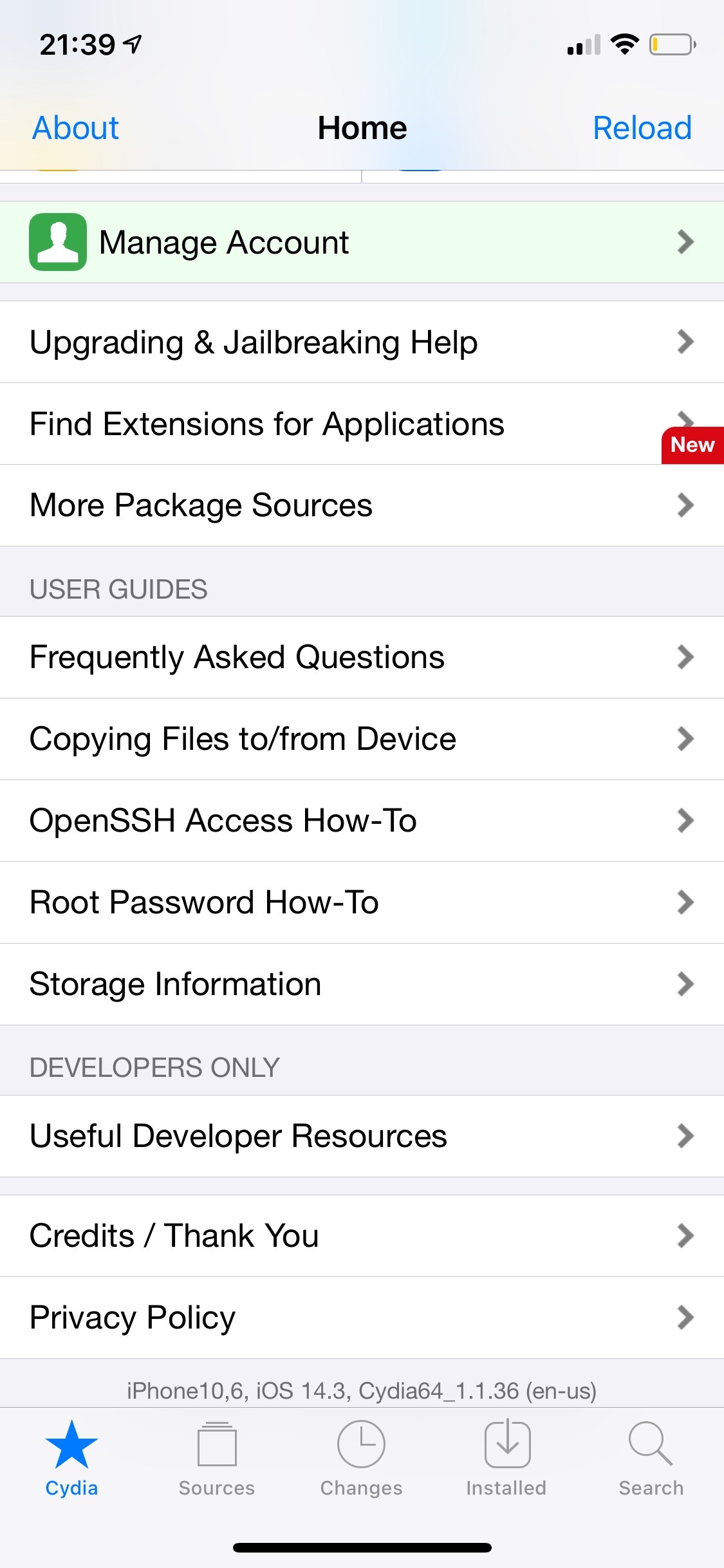
Task: Open Useful Developer Resources
Action: tap(362, 1136)
